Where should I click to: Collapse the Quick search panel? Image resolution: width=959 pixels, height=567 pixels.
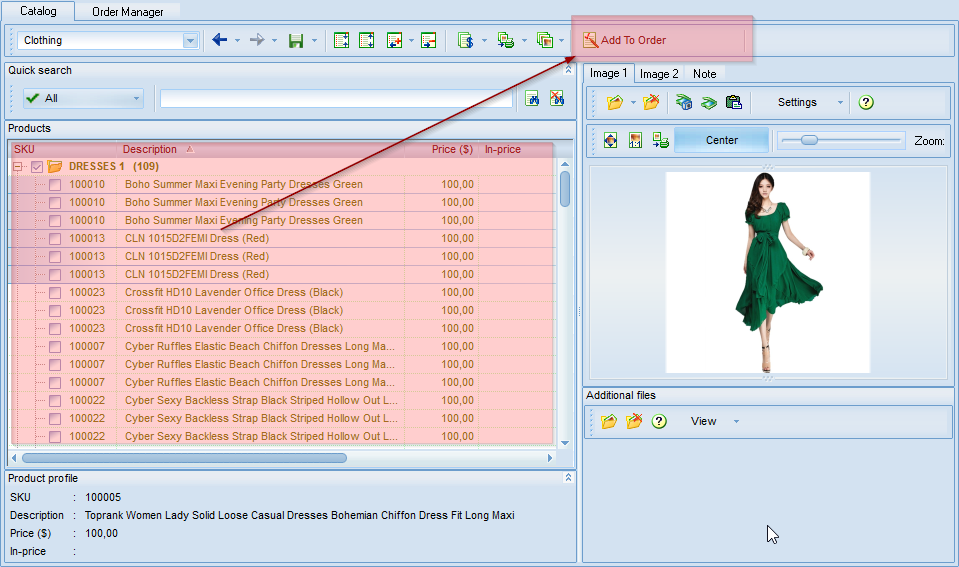tap(568, 70)
